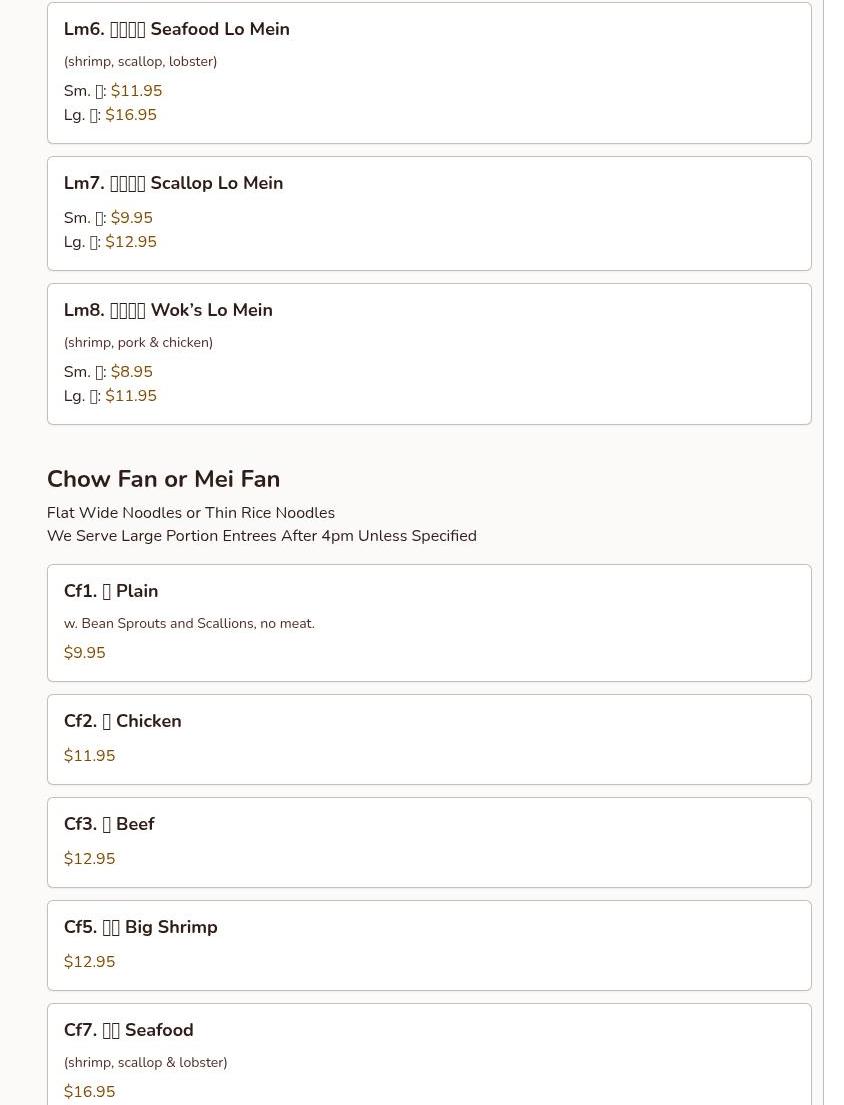
Task: Click the Cf7 Seafood price $16.95
Action: tap(90, 1092)
